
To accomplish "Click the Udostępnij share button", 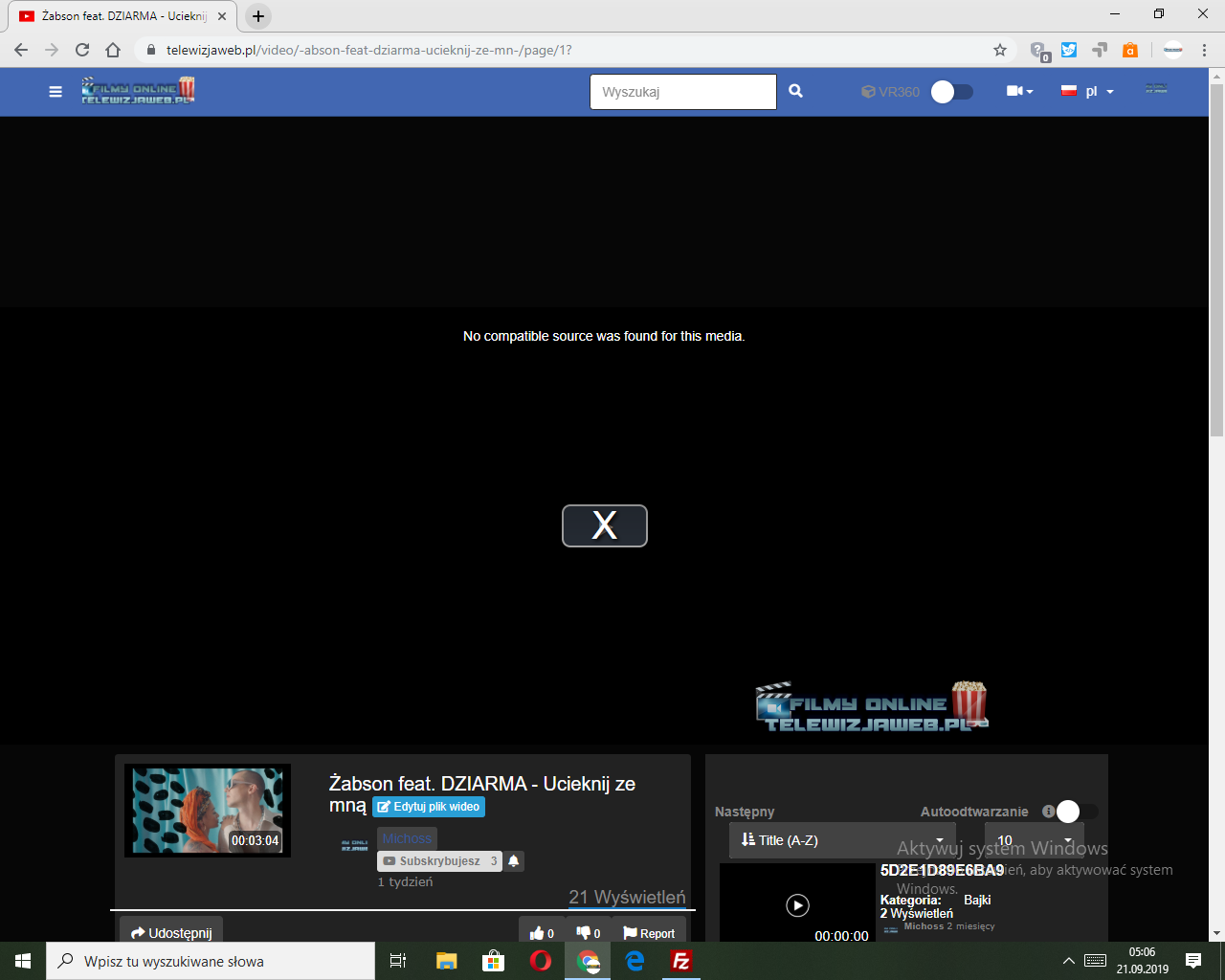I will (171, 933).
